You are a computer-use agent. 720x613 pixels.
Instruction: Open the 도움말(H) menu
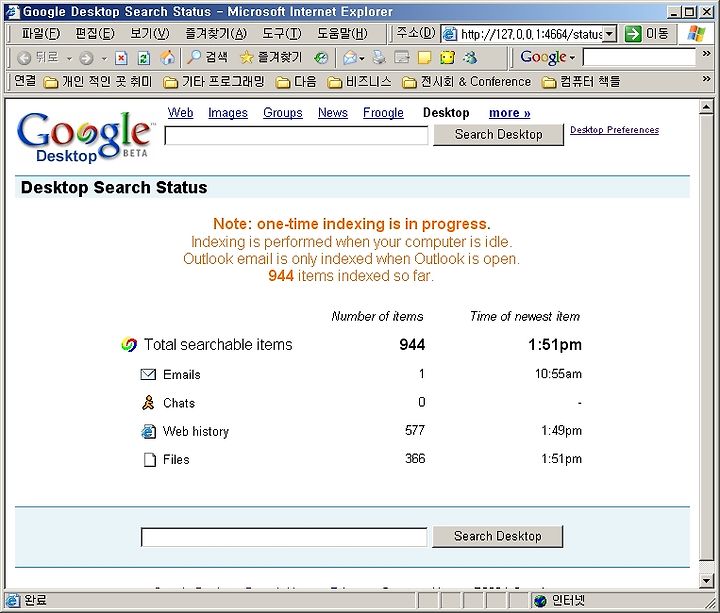(x=343, y=34)
